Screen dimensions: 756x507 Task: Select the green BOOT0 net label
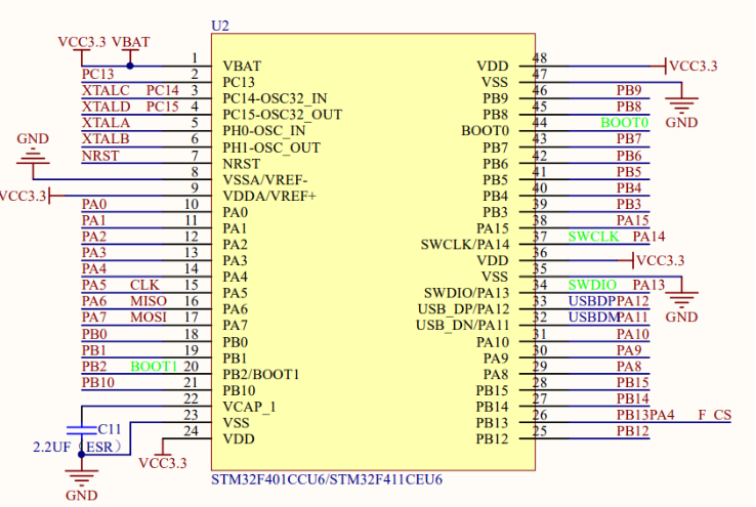coord(624,122)
